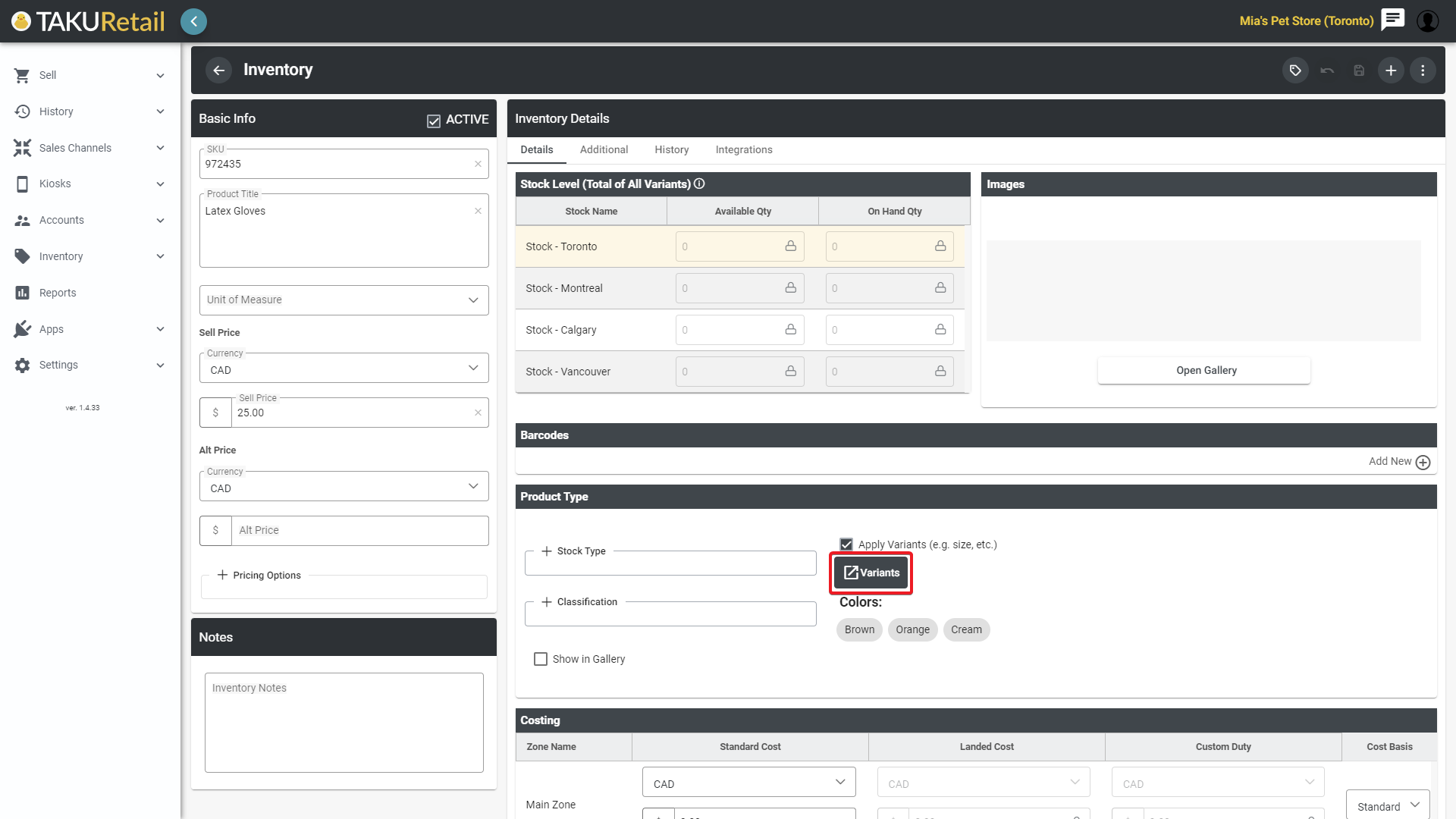Open the three-dot more options menu
Viewport: 1456px width, 819px height.
click(1423, 71)
